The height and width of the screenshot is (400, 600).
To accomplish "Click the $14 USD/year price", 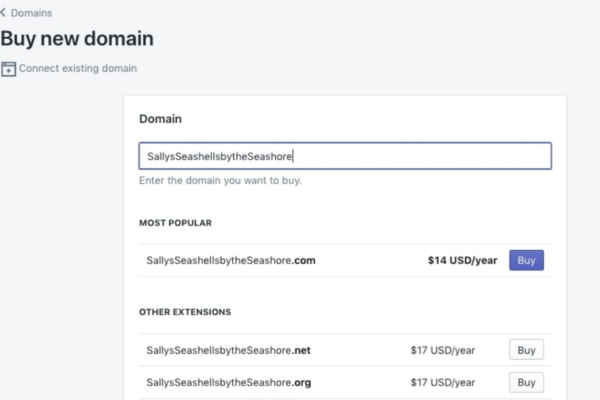I will (x=462, y=260).
